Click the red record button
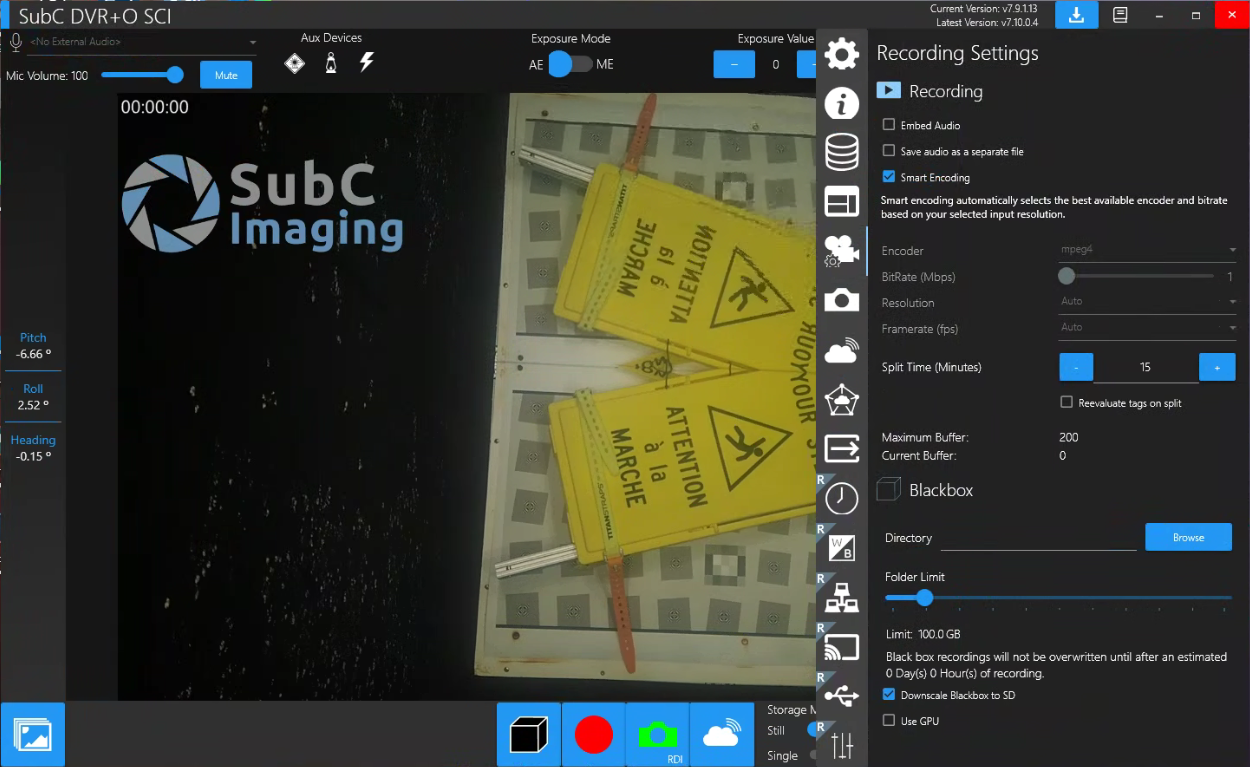The width and height of the screenshot is (1250, 767). [593, 735]
